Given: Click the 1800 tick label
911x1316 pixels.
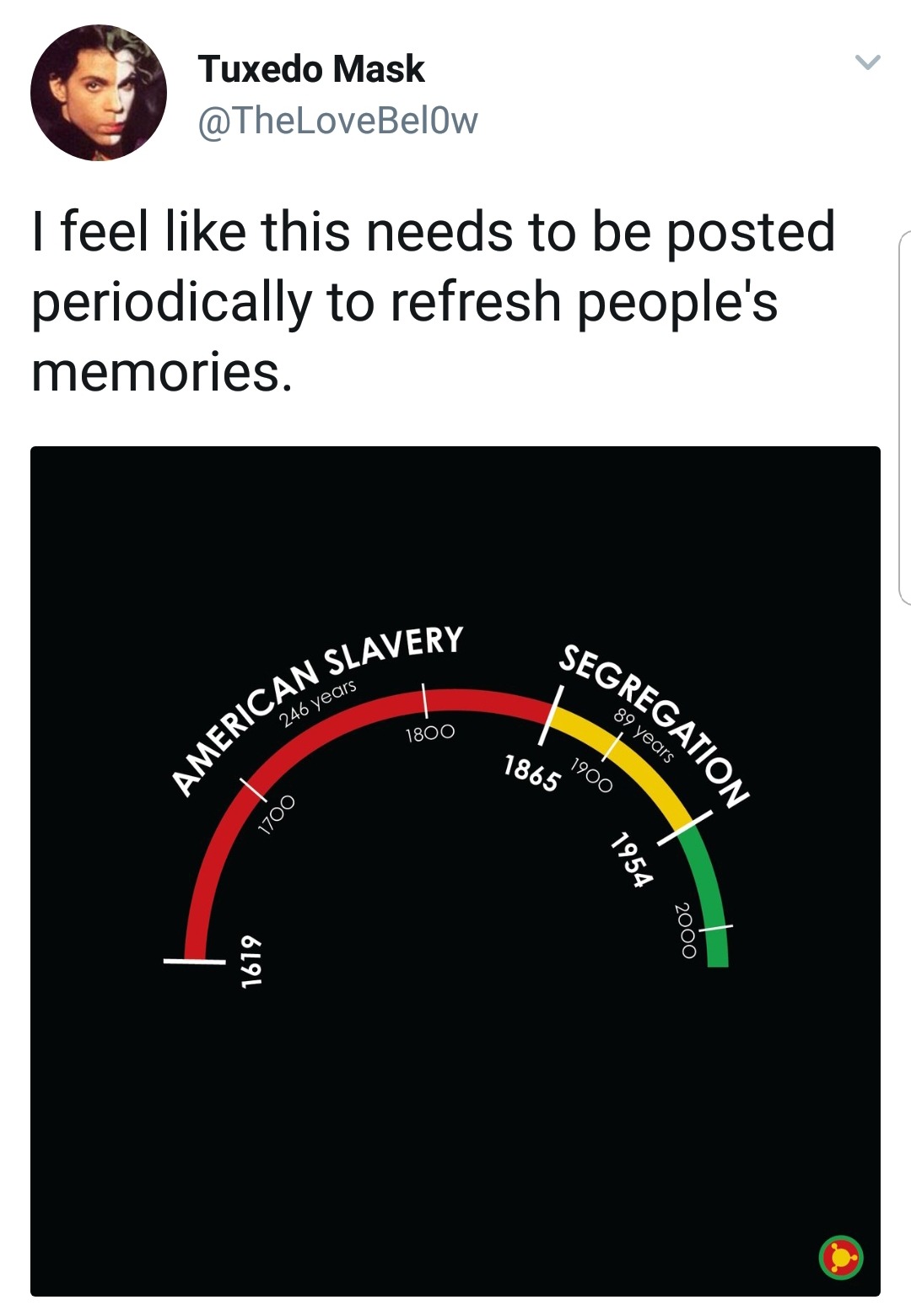Looking at the screenshot, I should click(x=430, y=733).
